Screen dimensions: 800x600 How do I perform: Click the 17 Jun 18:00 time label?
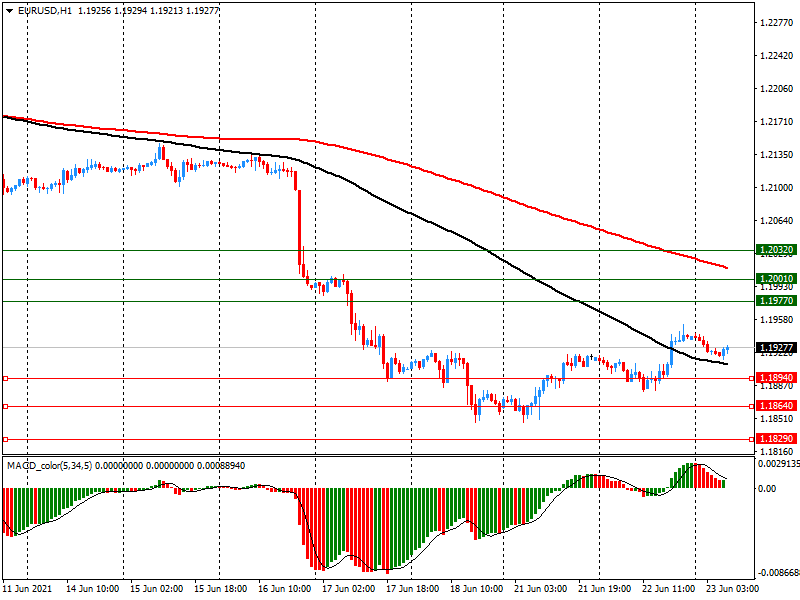click(x=412, y=588)
